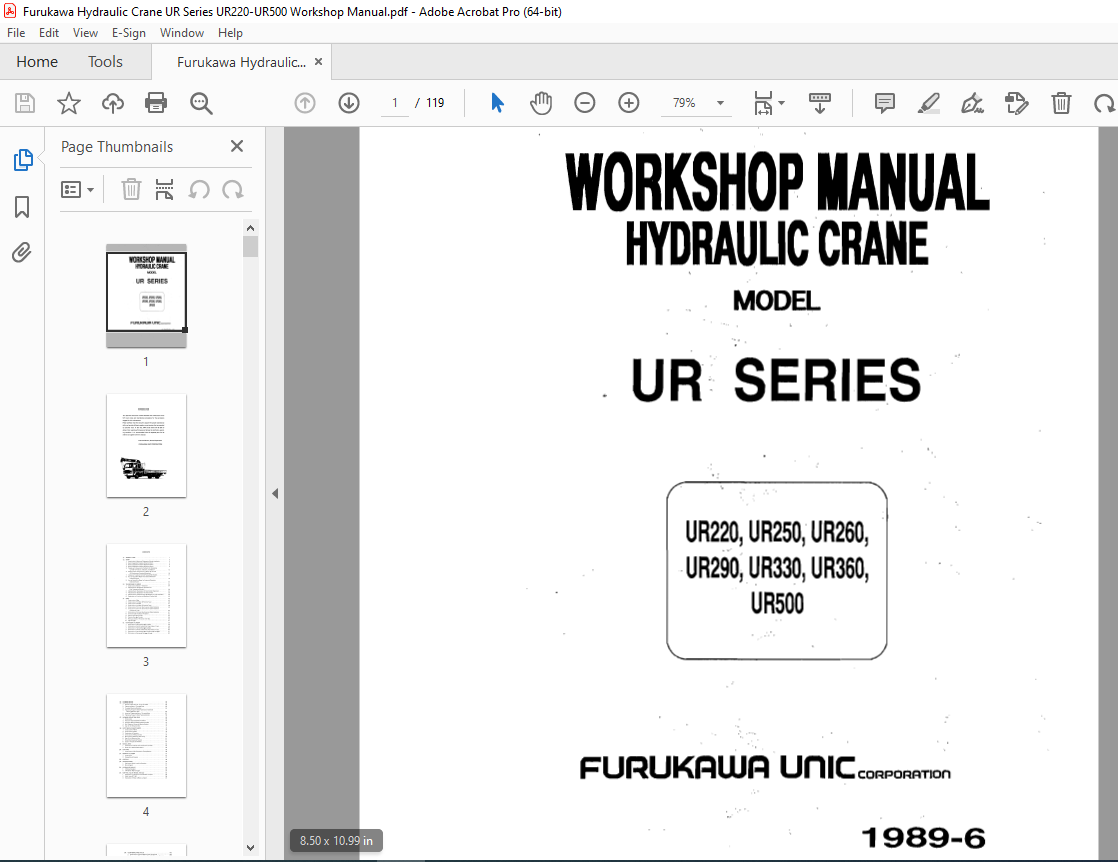
Task: Click the Save file icon
Action: click(25, 103)
